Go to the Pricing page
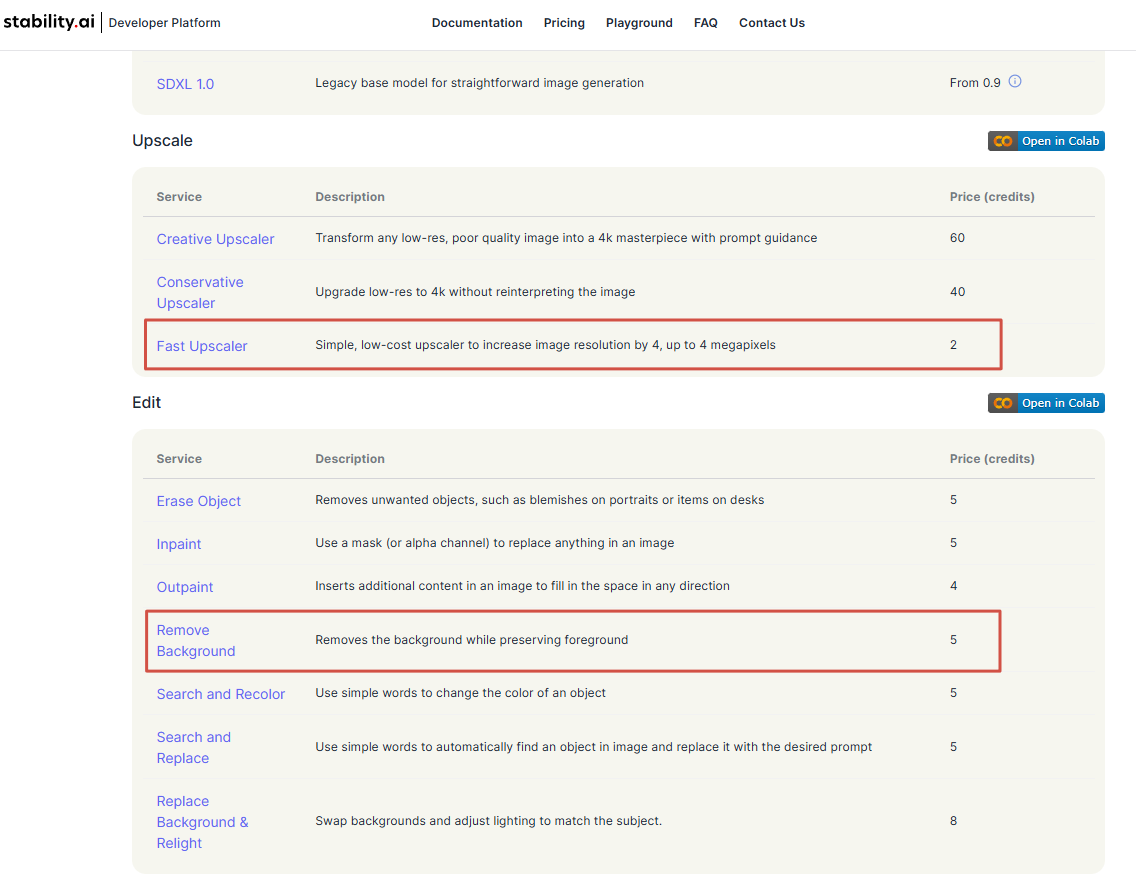The width and height of the screenshot is (1136, 882). [564, 23]
